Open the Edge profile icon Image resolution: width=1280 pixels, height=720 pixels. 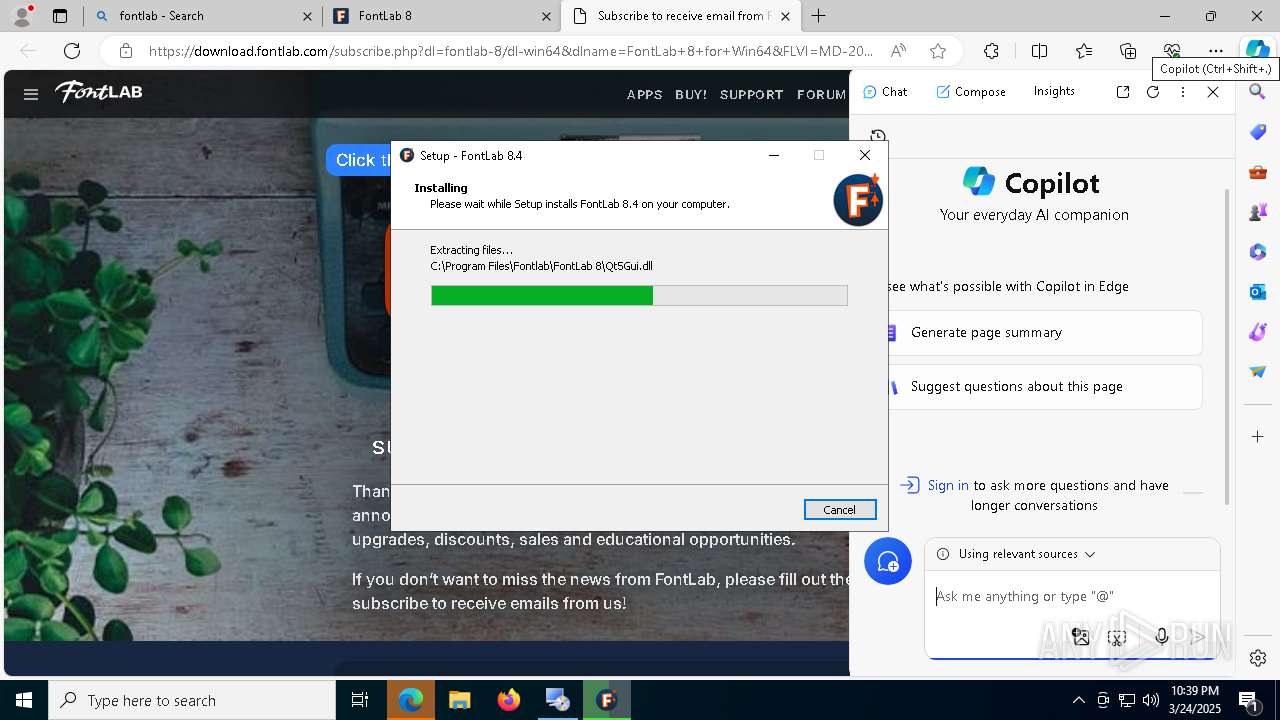point(22,16)
